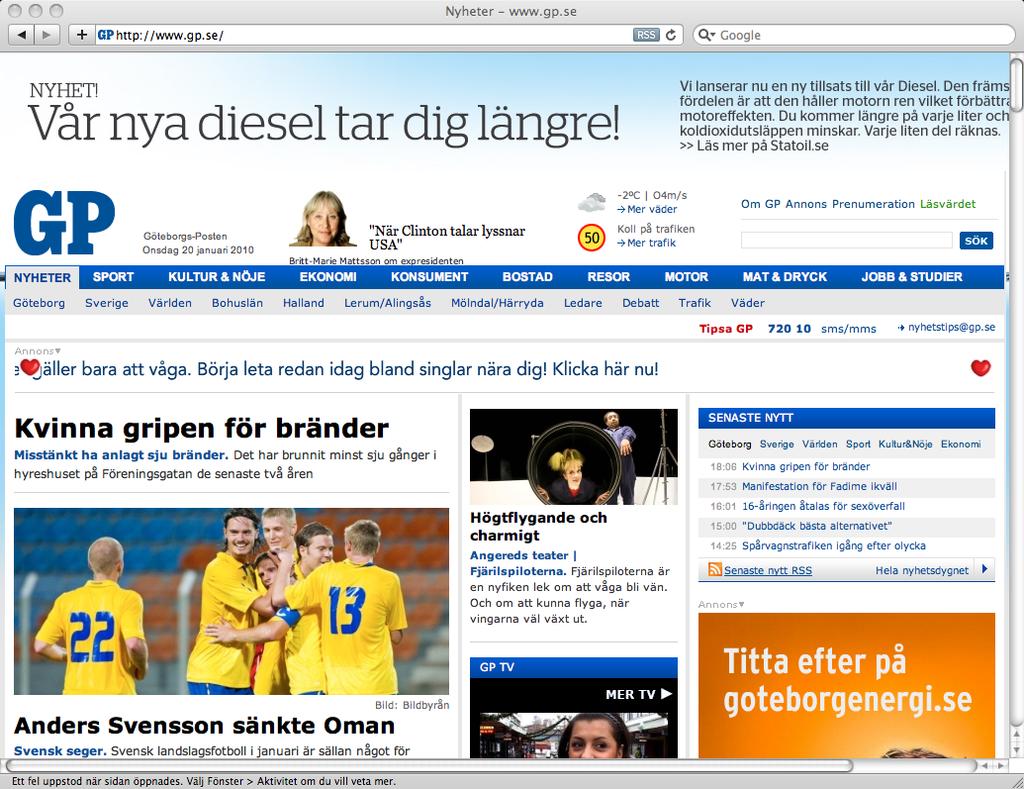Screen dimensions: 1024x789
Task: Open Lerum/Alingsås local news
Action: 388,303
